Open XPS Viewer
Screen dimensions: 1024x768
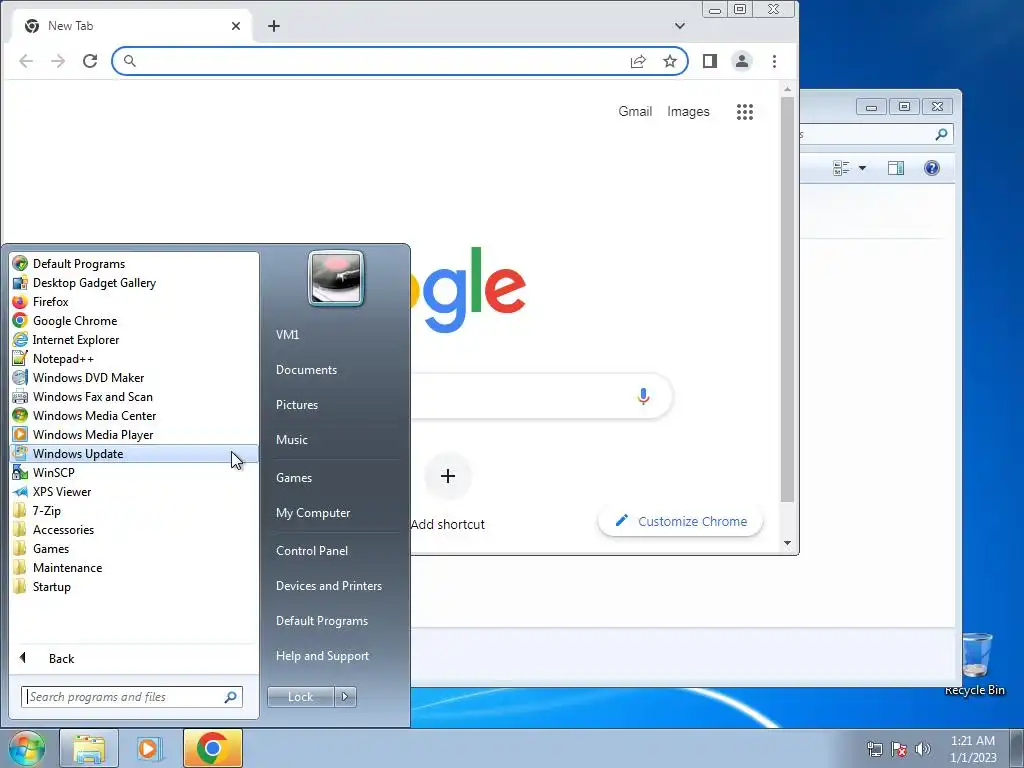click(134, 491)
